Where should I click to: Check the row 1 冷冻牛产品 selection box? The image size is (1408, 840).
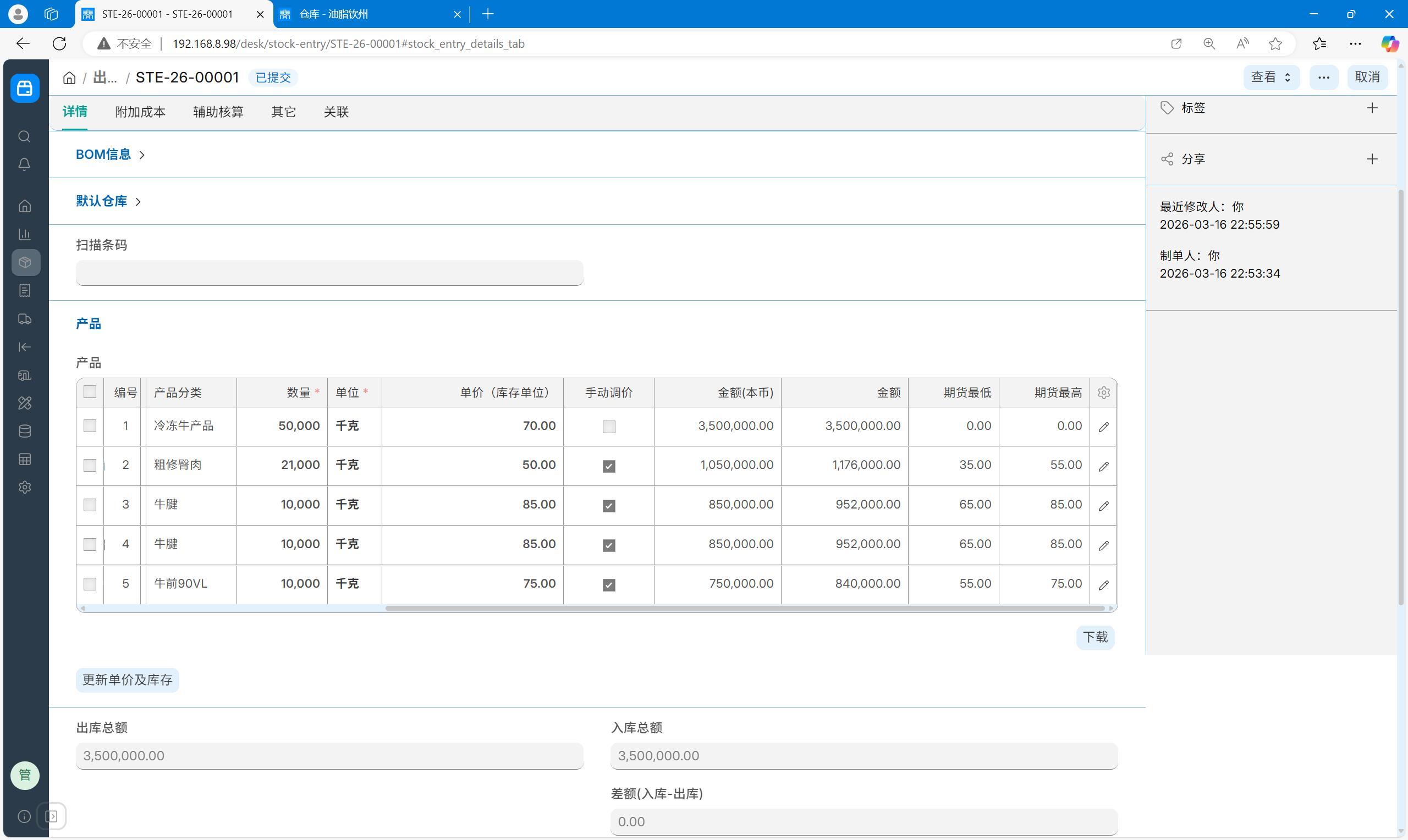90,425
